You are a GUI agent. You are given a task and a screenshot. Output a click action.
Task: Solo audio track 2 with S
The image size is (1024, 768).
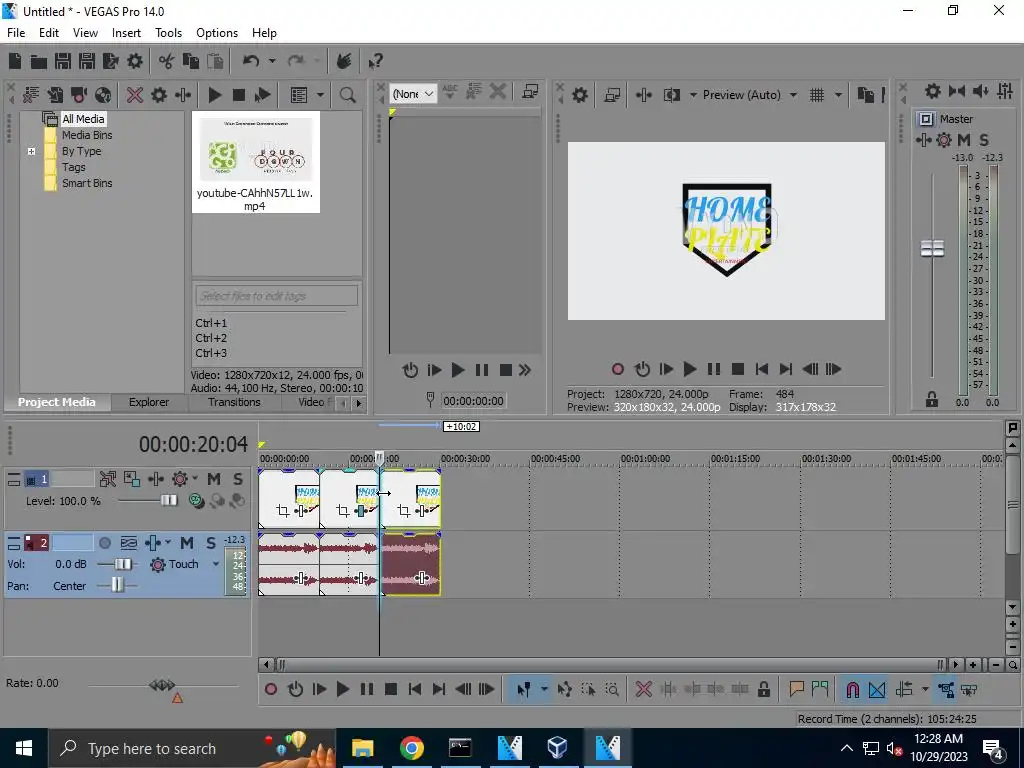click(210, 543)
